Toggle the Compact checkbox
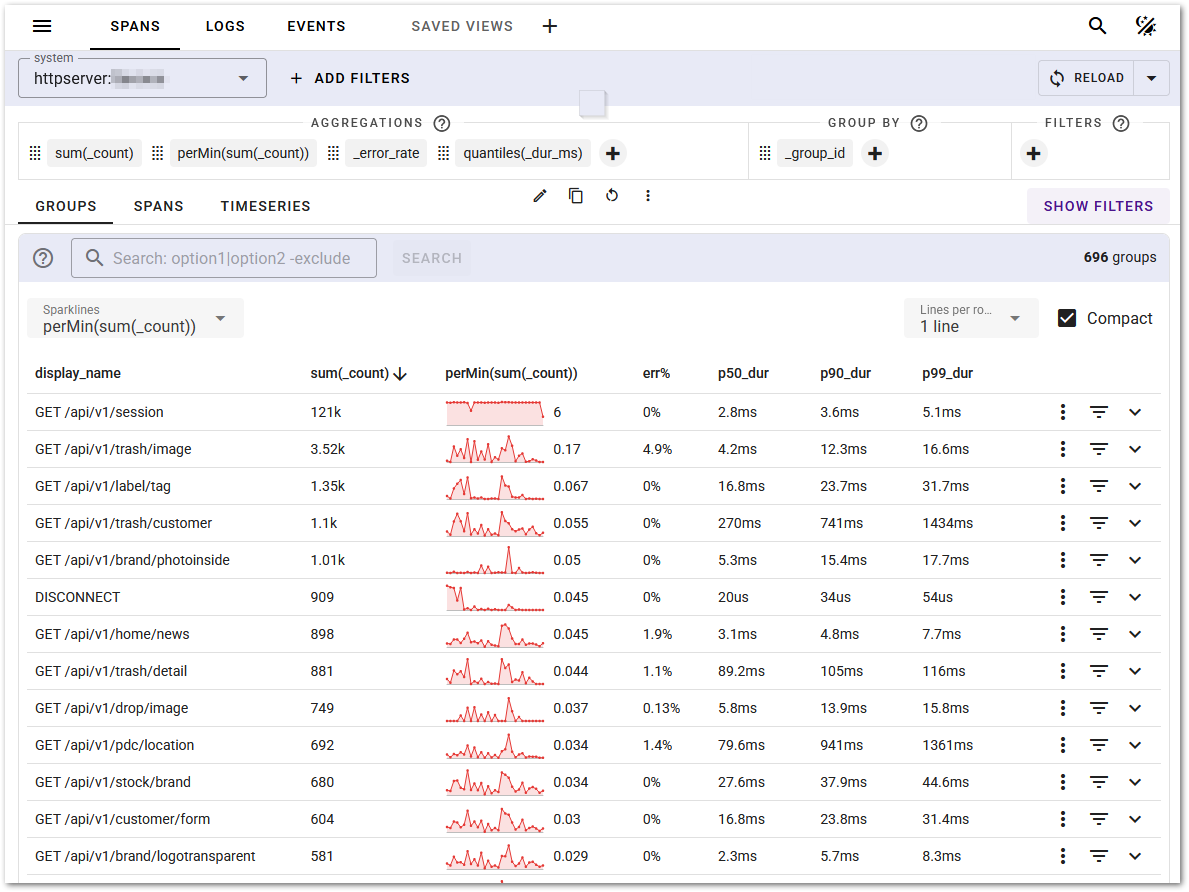Image resolution: width=1189 pixels, height=892 pixels. click(x=1067, y=318)
